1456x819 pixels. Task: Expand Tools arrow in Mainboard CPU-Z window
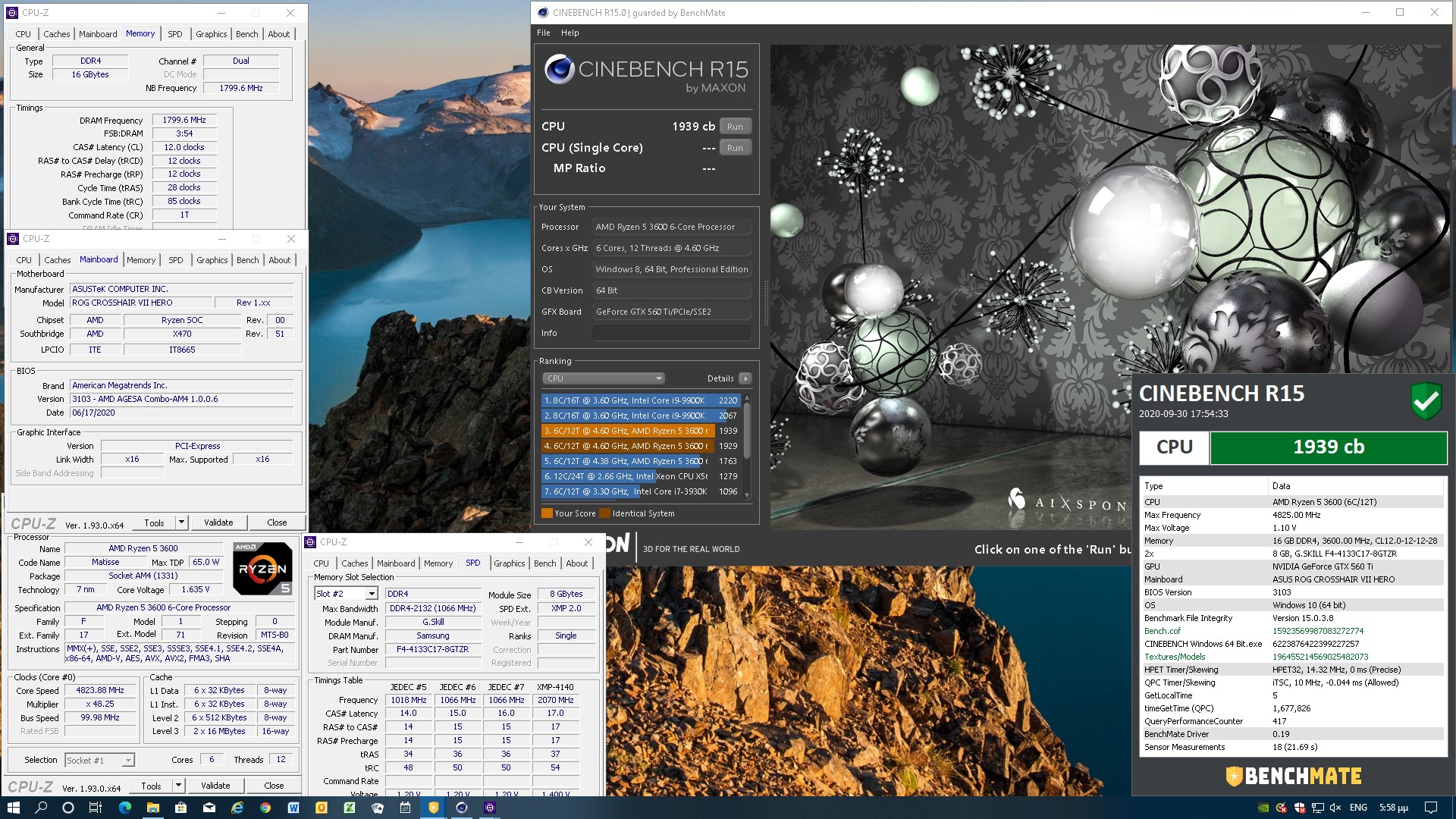click(x=181, y=522)
